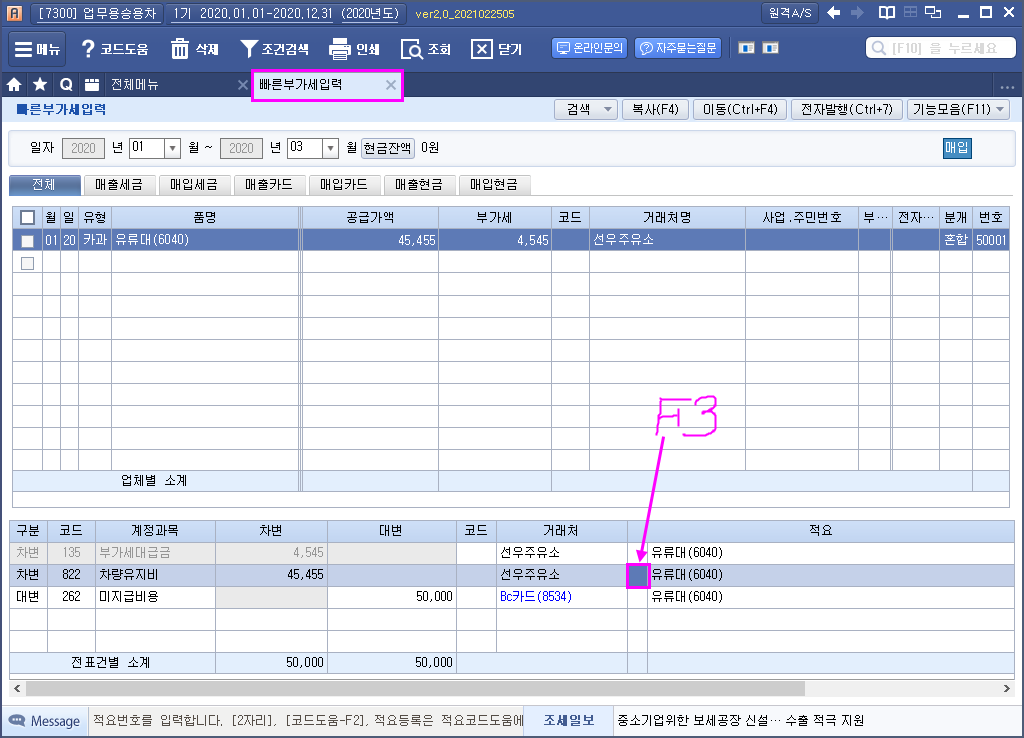The image size is (1024, 738).
Task: Click the 이동(Ctrl+F4) button
Action: (x=740, y=110)
